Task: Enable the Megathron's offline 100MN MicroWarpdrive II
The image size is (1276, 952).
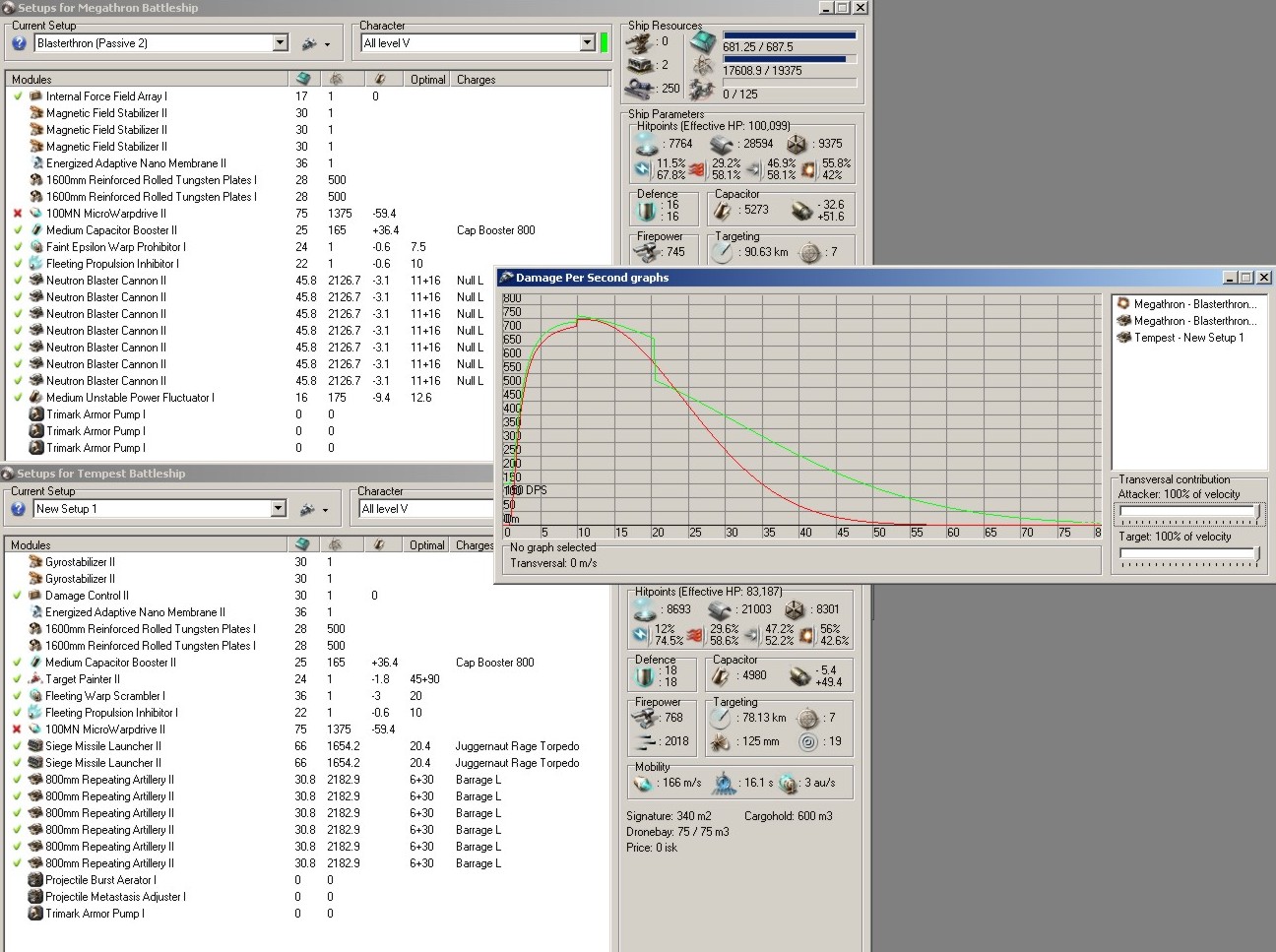Action: coord(18,214)
